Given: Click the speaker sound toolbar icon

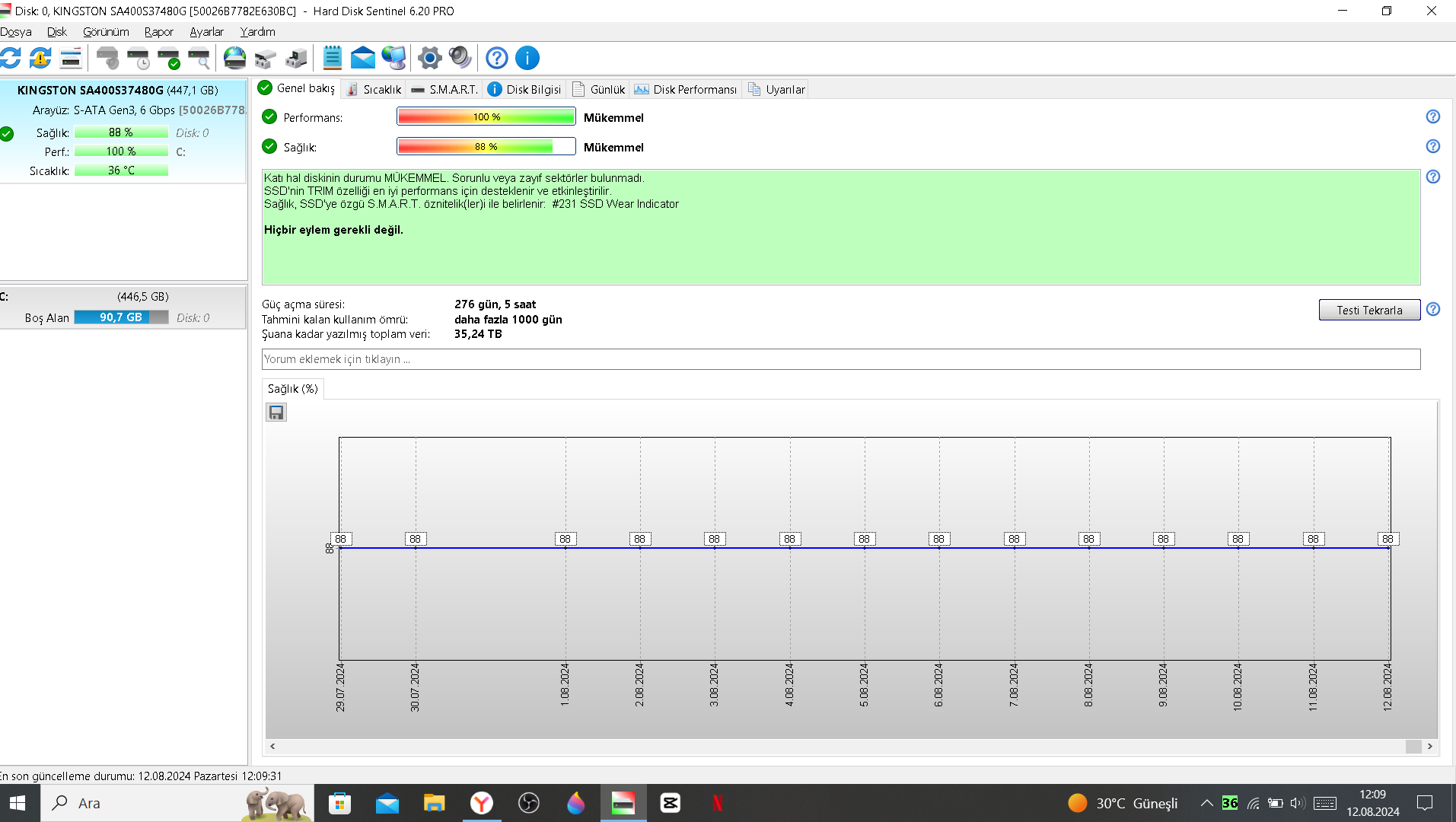Looking at the screenshot, I should (460, 58).
